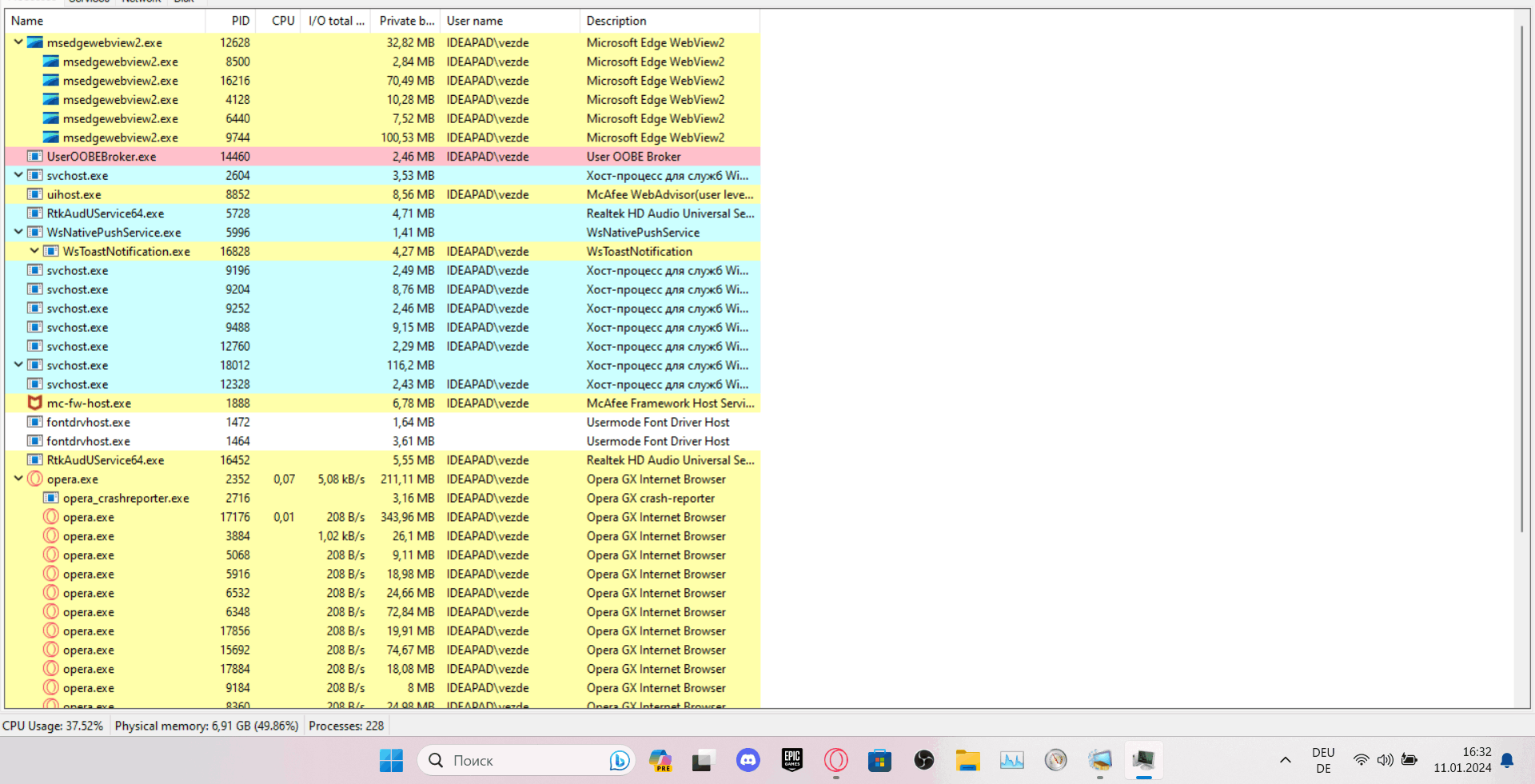Open Opera GX from the taskbar
The width and height of the screenshot is (1535, 784).
836,760
